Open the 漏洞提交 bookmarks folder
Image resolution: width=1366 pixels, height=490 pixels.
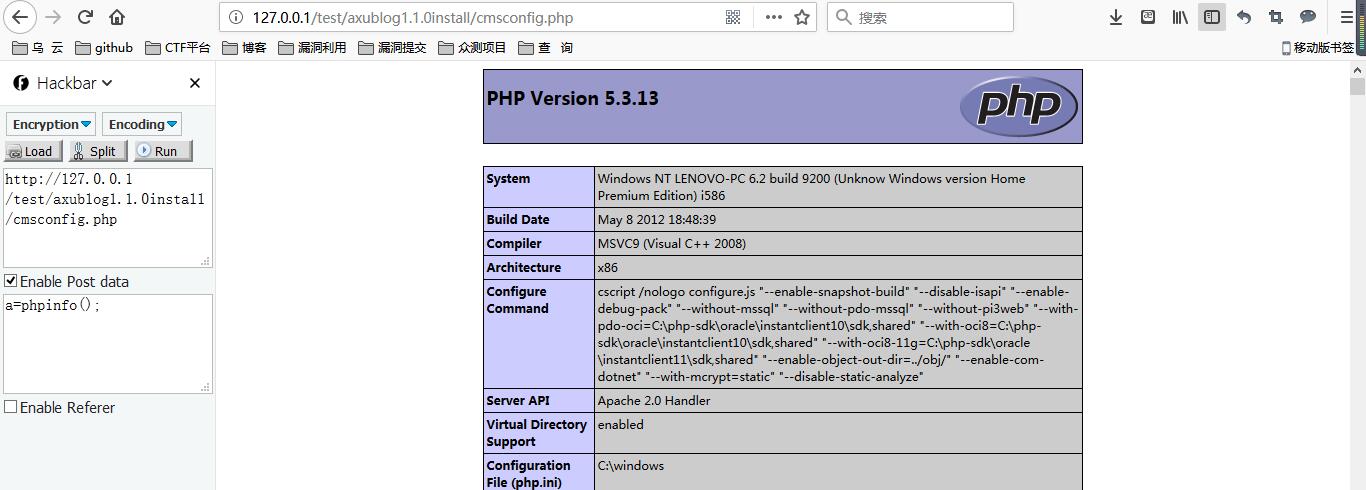(392, 47)
